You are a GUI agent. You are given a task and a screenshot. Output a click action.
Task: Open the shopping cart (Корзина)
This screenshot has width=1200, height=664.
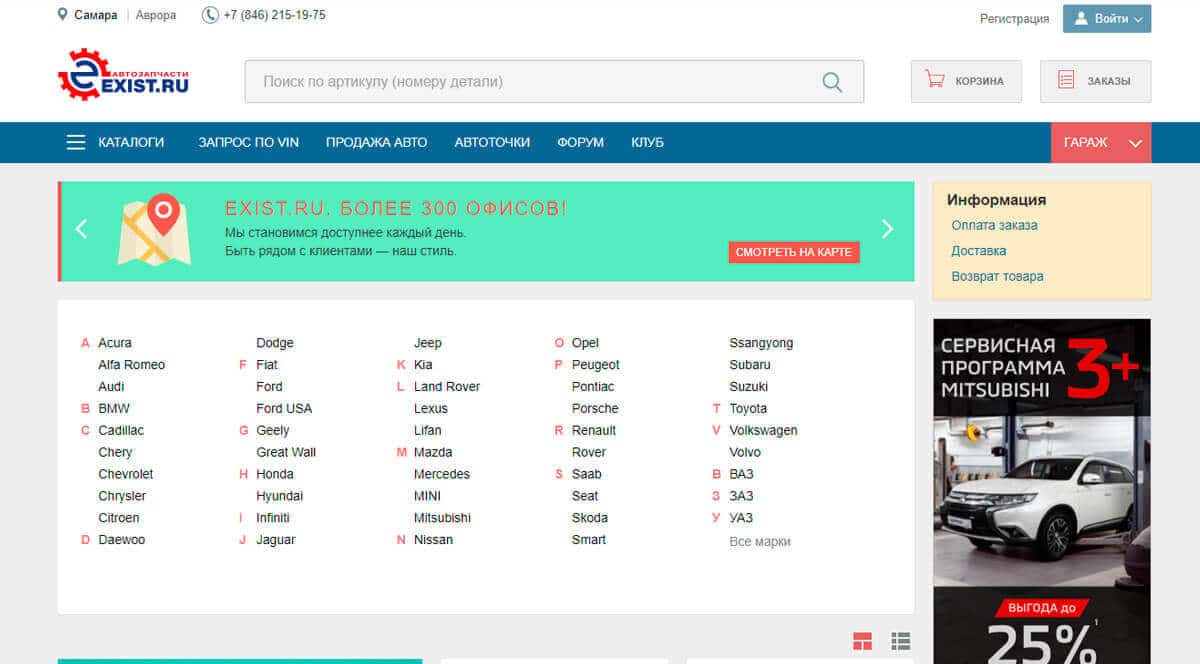965,81
